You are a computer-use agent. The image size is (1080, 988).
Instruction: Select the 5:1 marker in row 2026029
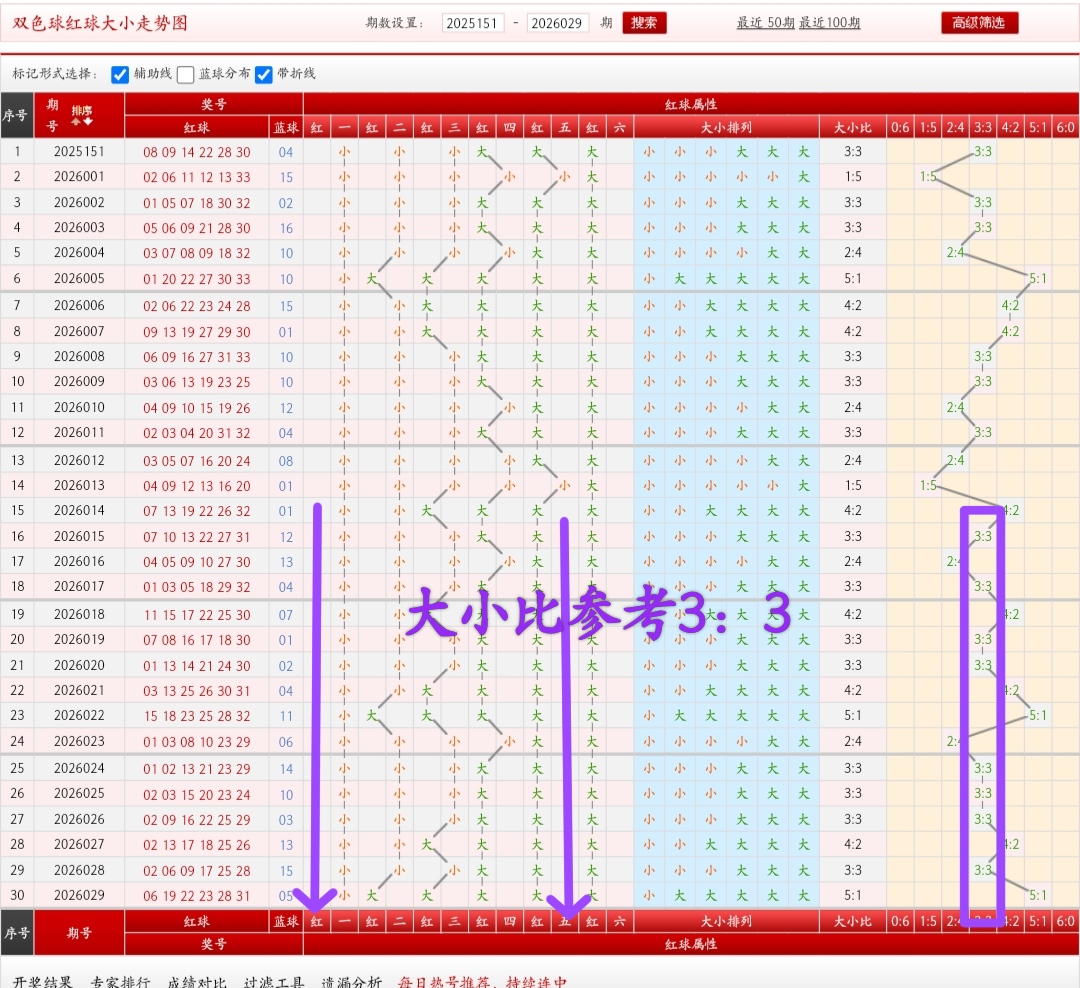(1038, 895)
